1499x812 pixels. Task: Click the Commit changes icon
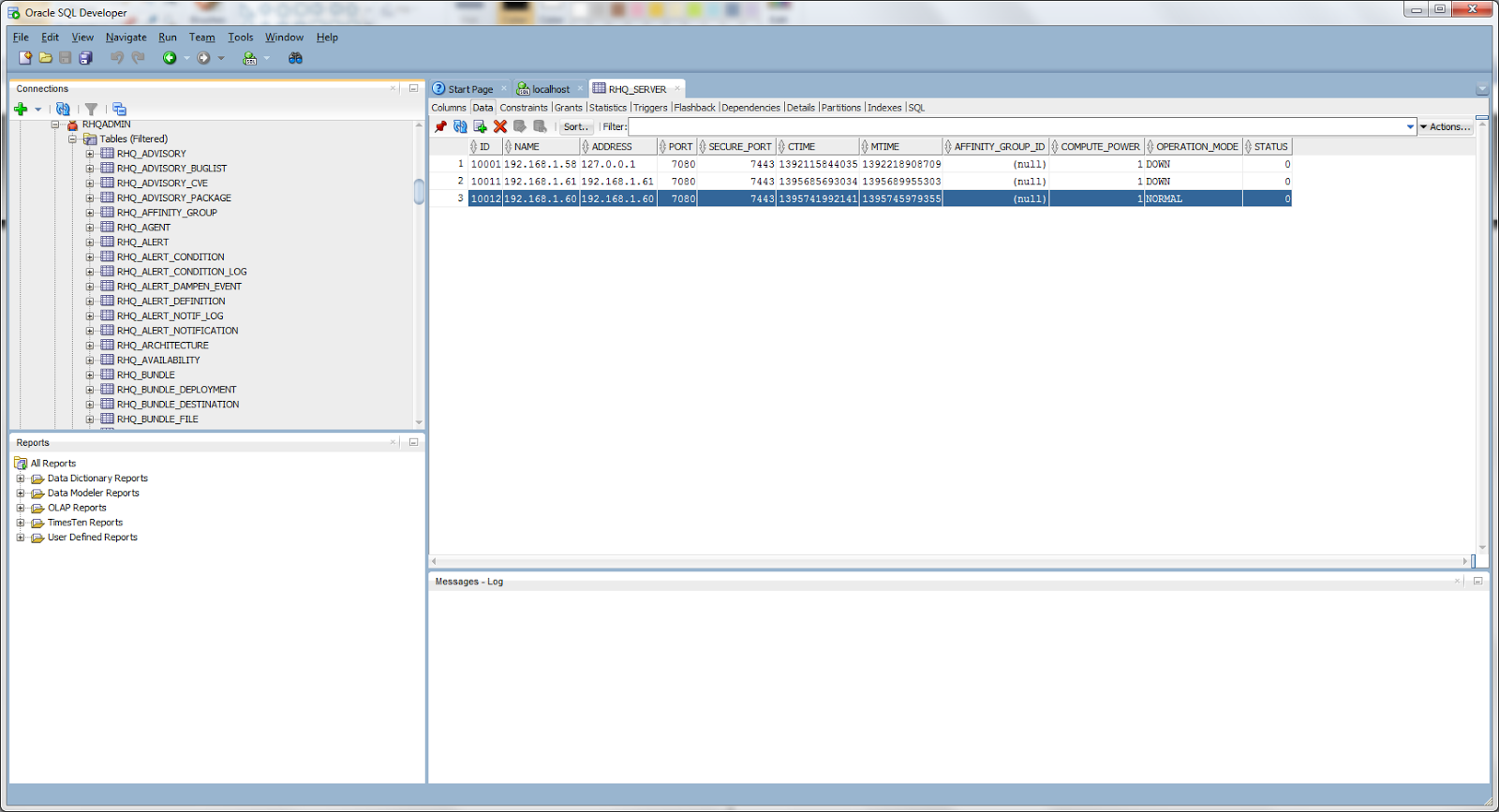[520, 126]
